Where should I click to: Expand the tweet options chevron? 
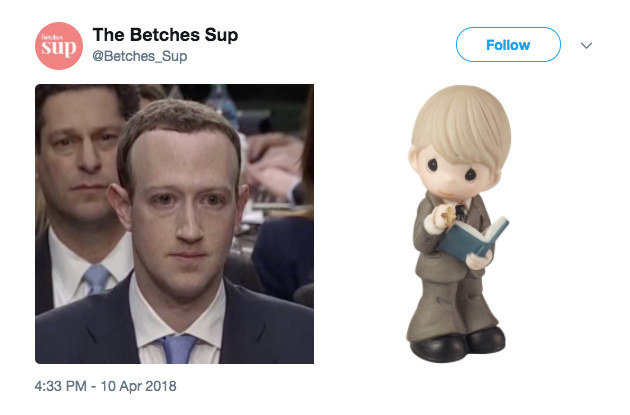coord(587,45)
